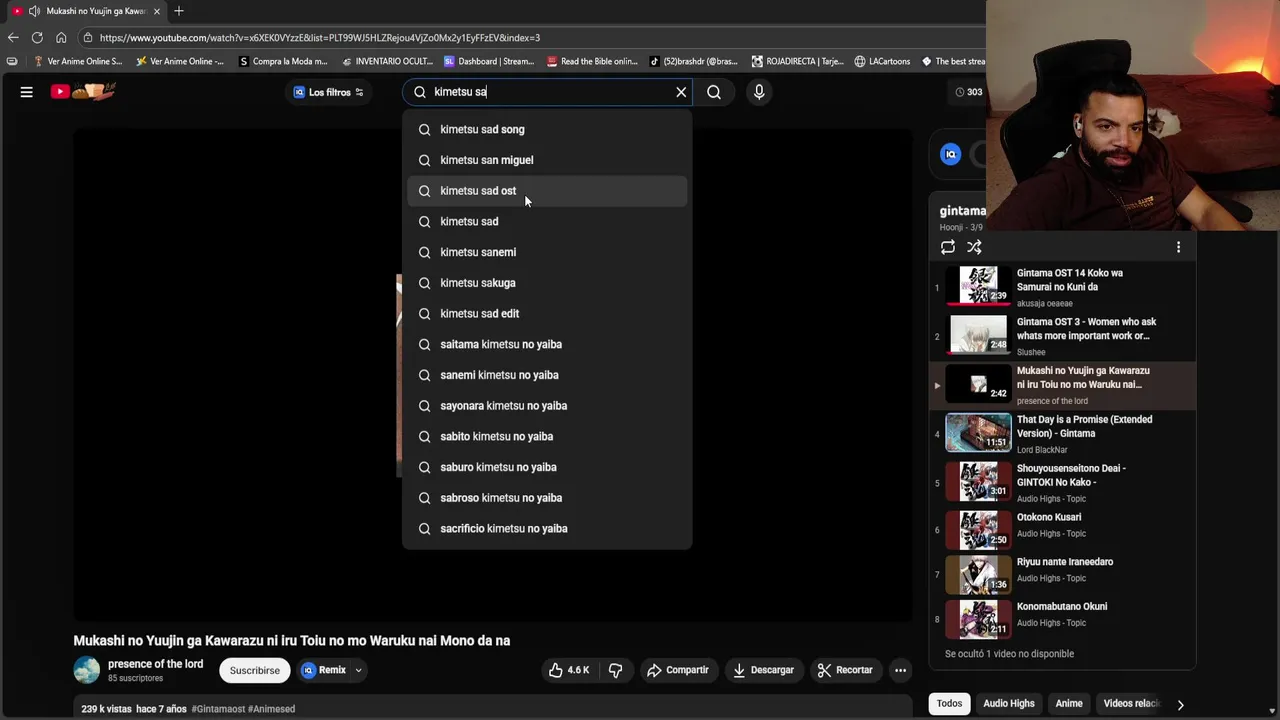Like the video with thumbs-up 4.6 K

(x=569, y=670)
